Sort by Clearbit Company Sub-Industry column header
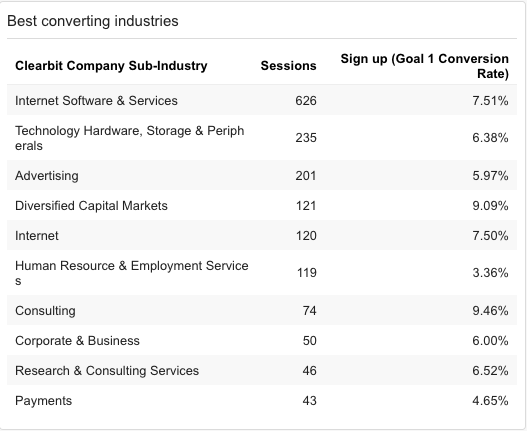This screenshot has height=431, width=527. [x=111, y=66]
